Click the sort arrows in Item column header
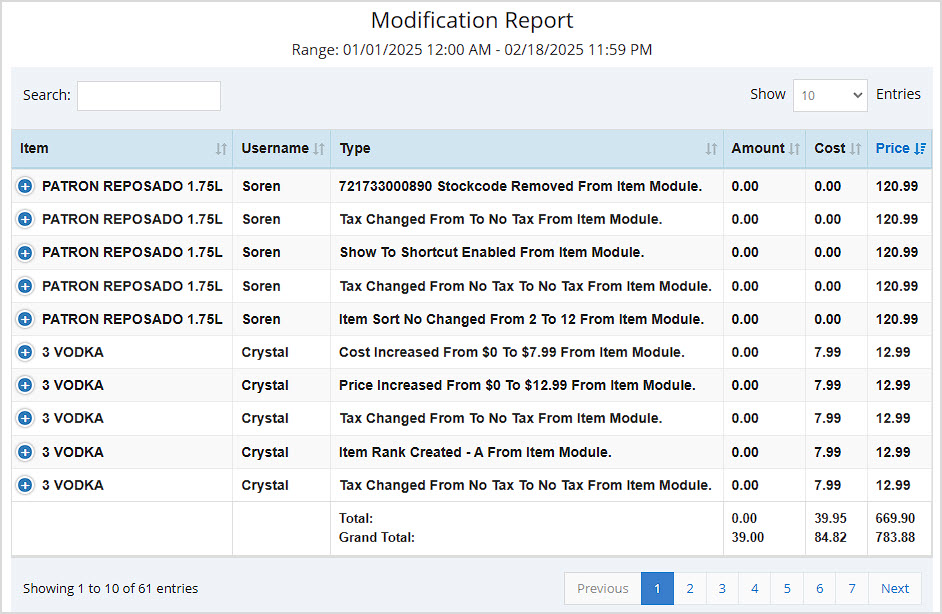This screenshot has height=614, width=942. [221, 149]
